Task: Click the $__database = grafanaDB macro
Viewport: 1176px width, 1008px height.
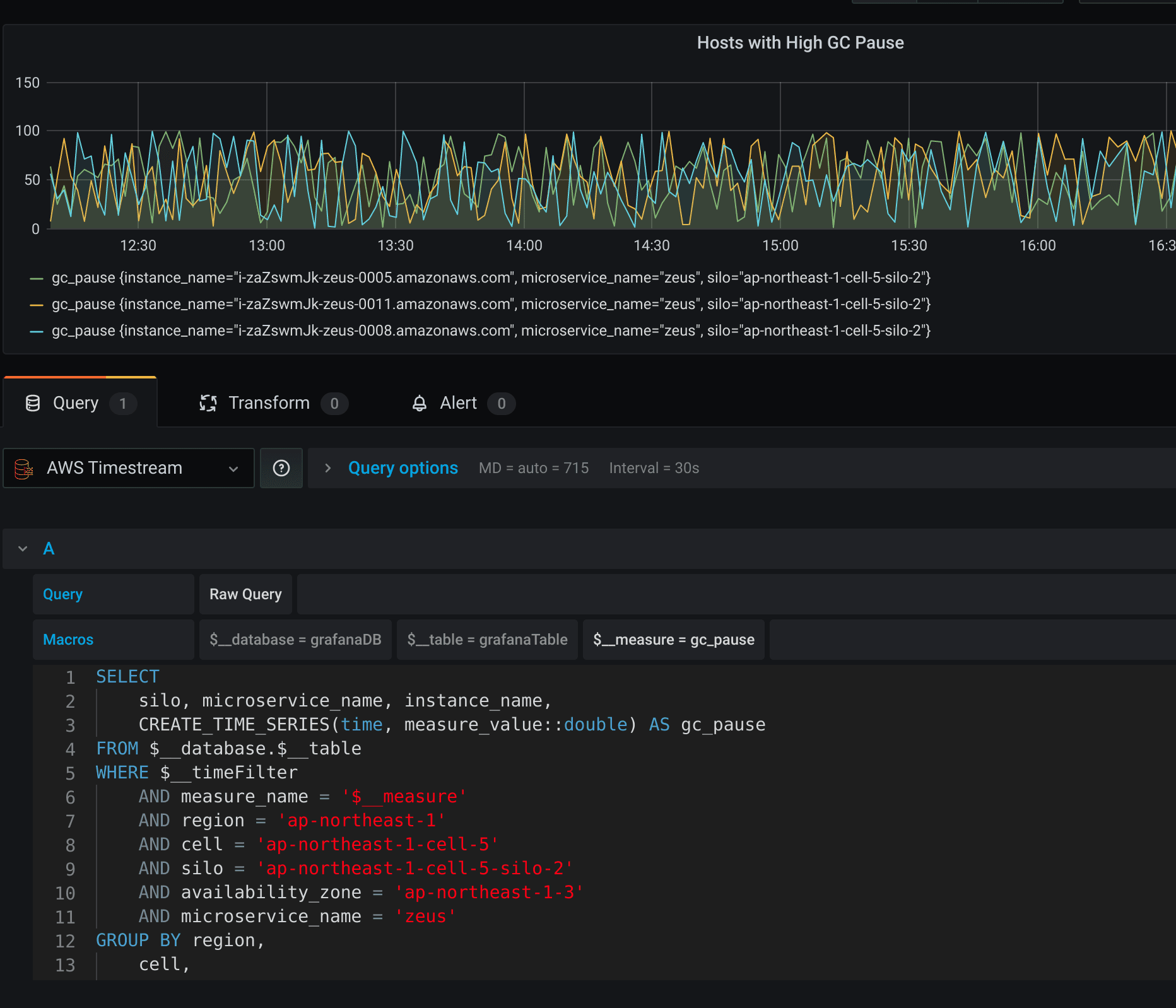Action: click(x=295, y=640)
